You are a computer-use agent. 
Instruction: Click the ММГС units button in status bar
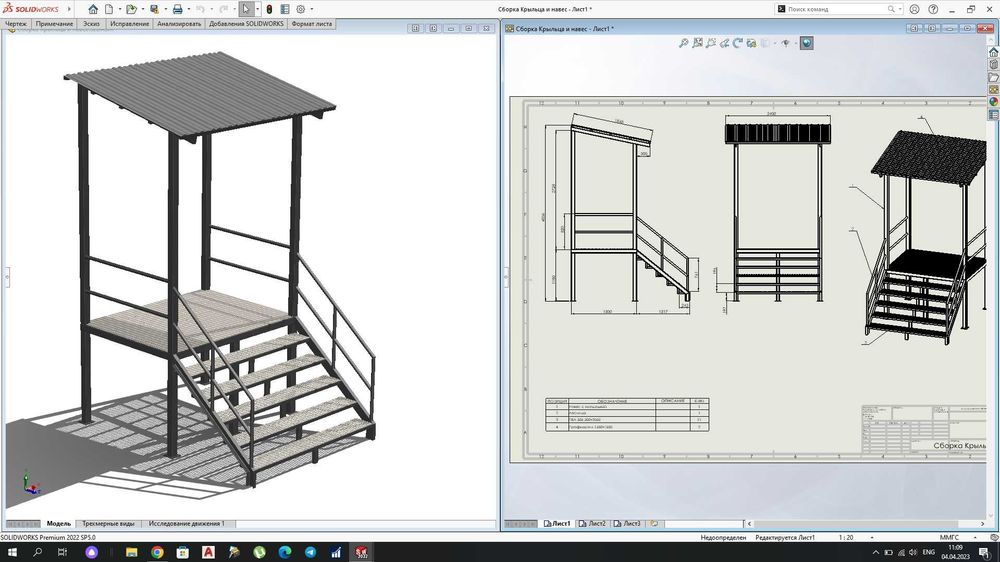949,537
